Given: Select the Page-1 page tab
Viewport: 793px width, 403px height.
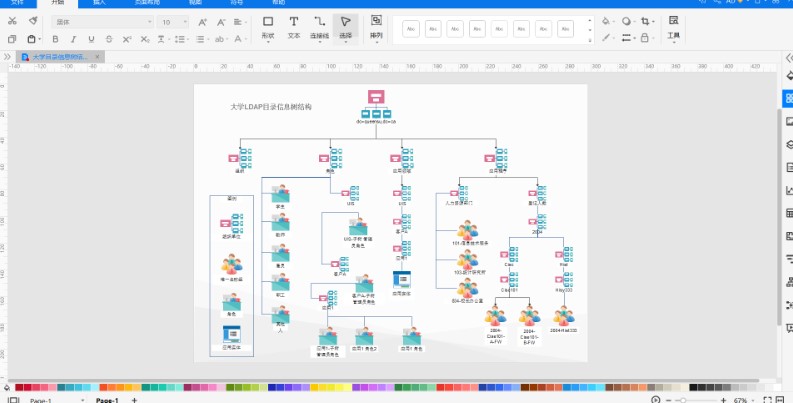Looking at the screenshot, I should [107, 400].
